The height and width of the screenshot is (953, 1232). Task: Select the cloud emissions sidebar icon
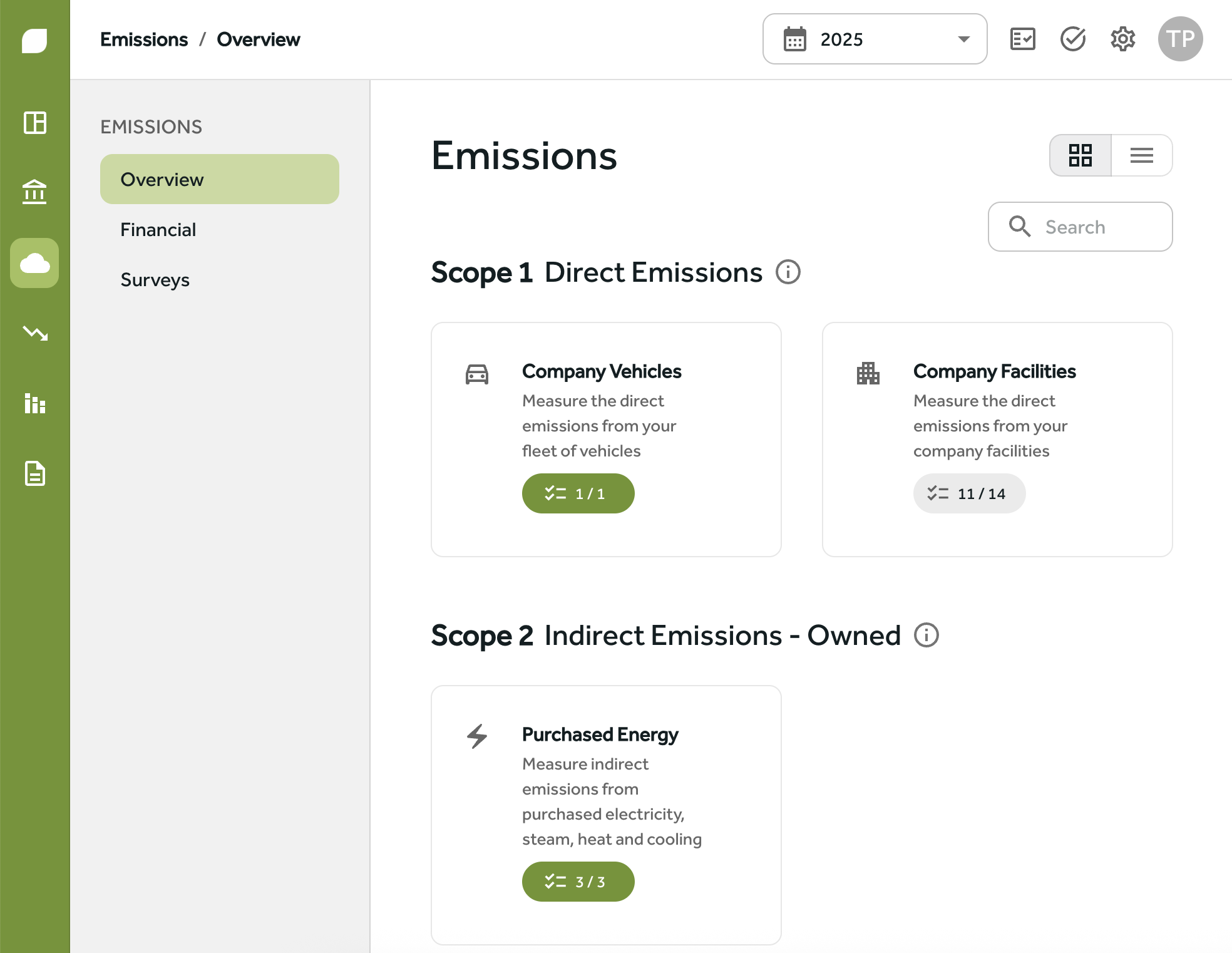(x=35, y=263)
